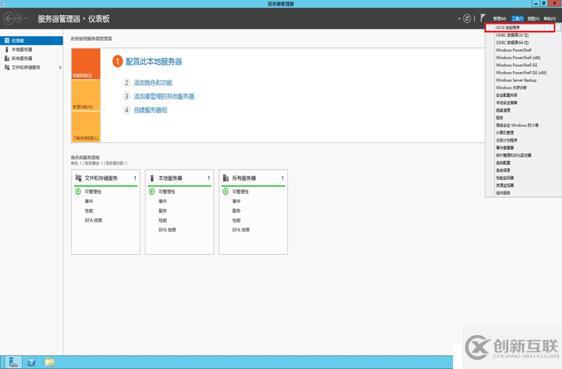
Task: Open Windows Server Backup from menu
Action: point(516,80)
